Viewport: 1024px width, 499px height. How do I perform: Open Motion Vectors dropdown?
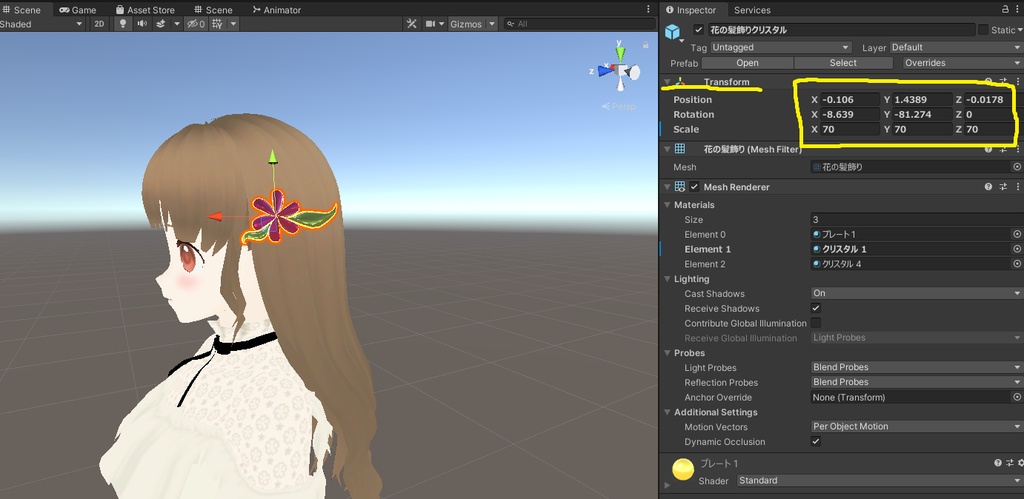[916, 427]
